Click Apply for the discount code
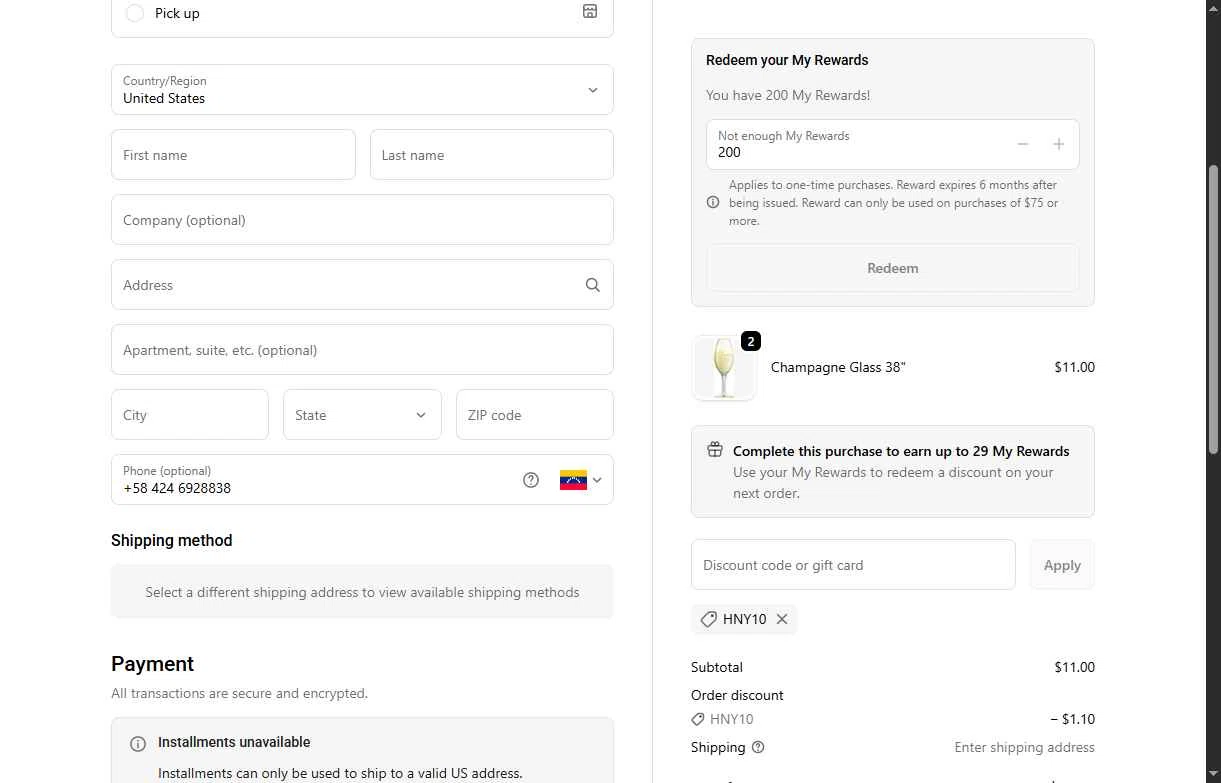The width and height of the screenshot is (1221, 783). [1062, 565]
